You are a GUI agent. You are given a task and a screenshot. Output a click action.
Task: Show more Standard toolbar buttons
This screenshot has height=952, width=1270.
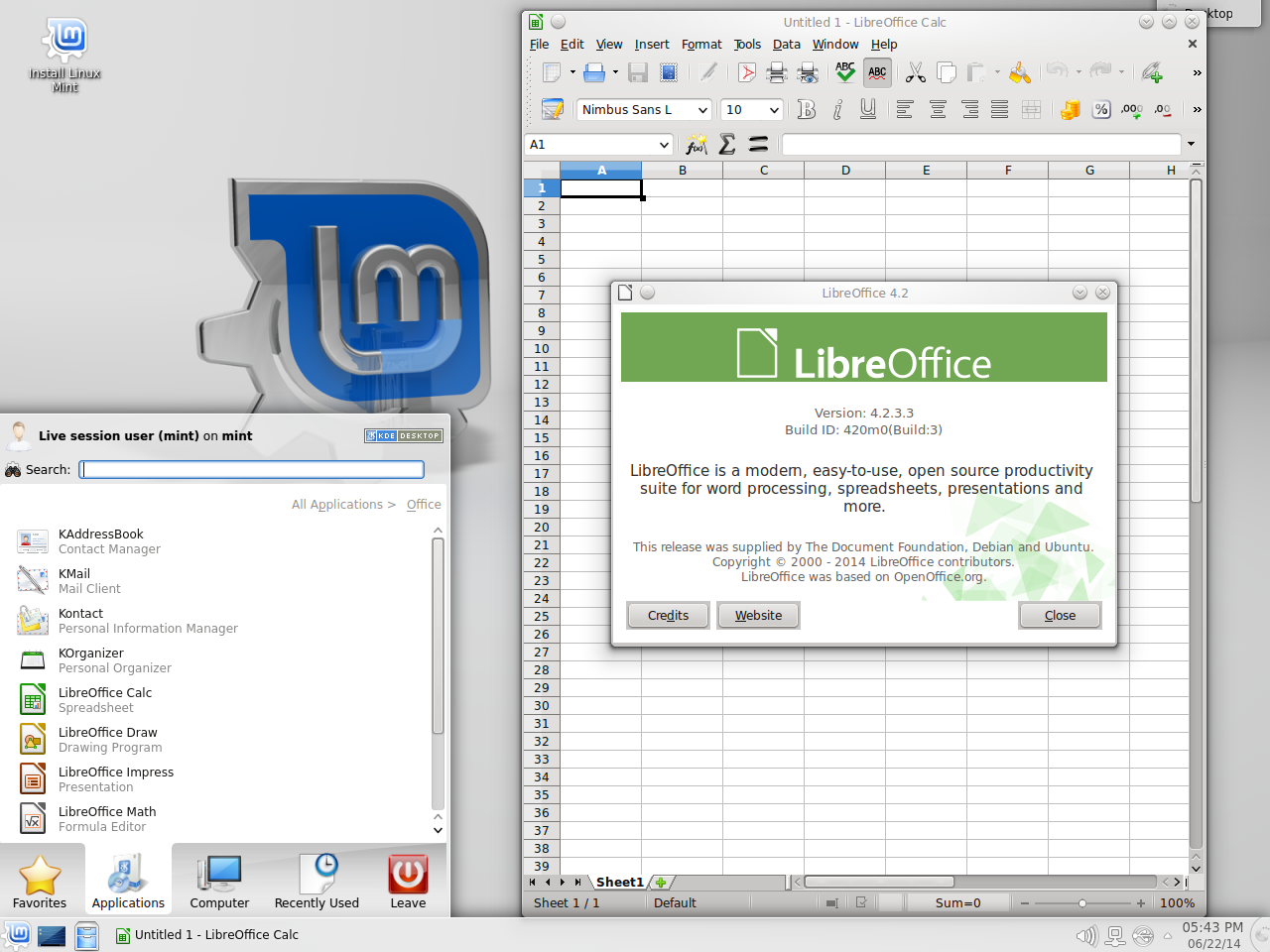coord(1197,72)
